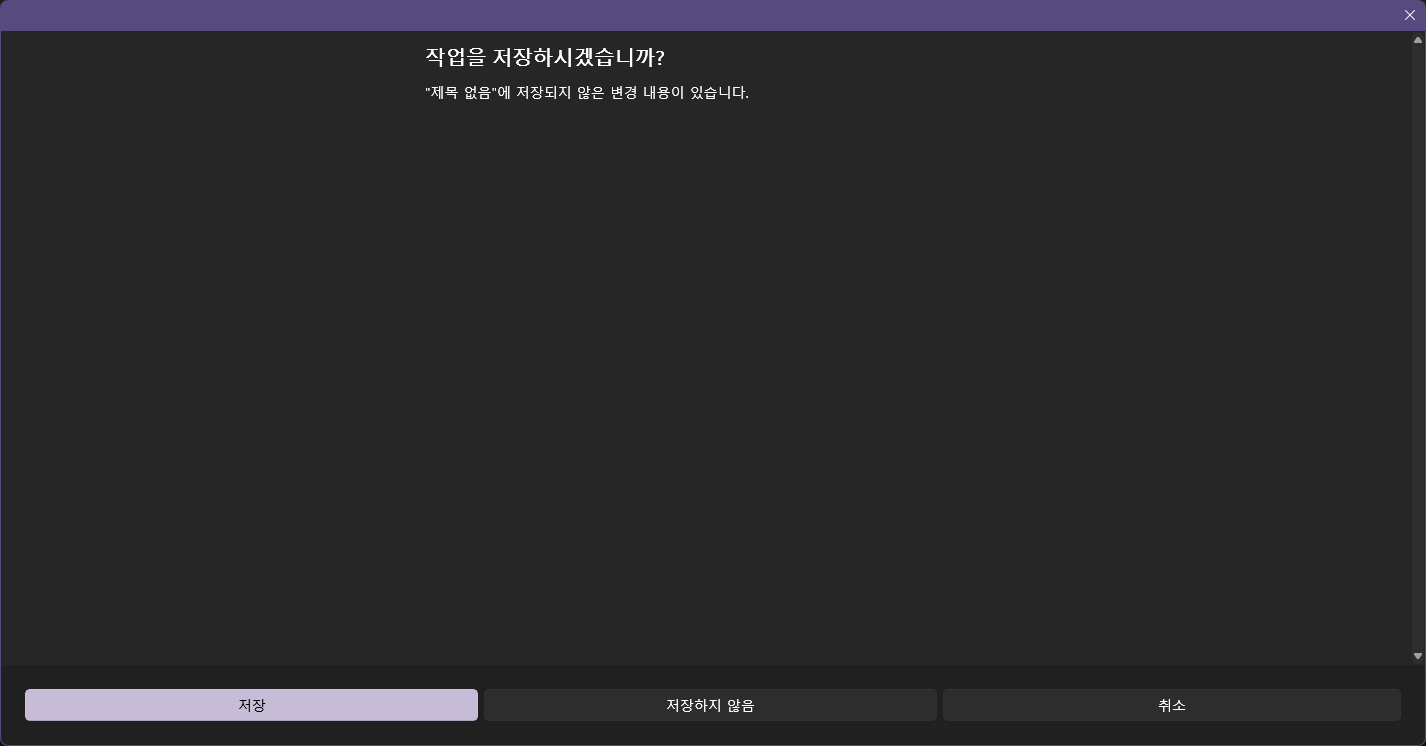This screenshot has width=1426, height=746.
Task: Dismiss the save prompt via 취소
Action: pyautogui.click(x=1171, y=705)
